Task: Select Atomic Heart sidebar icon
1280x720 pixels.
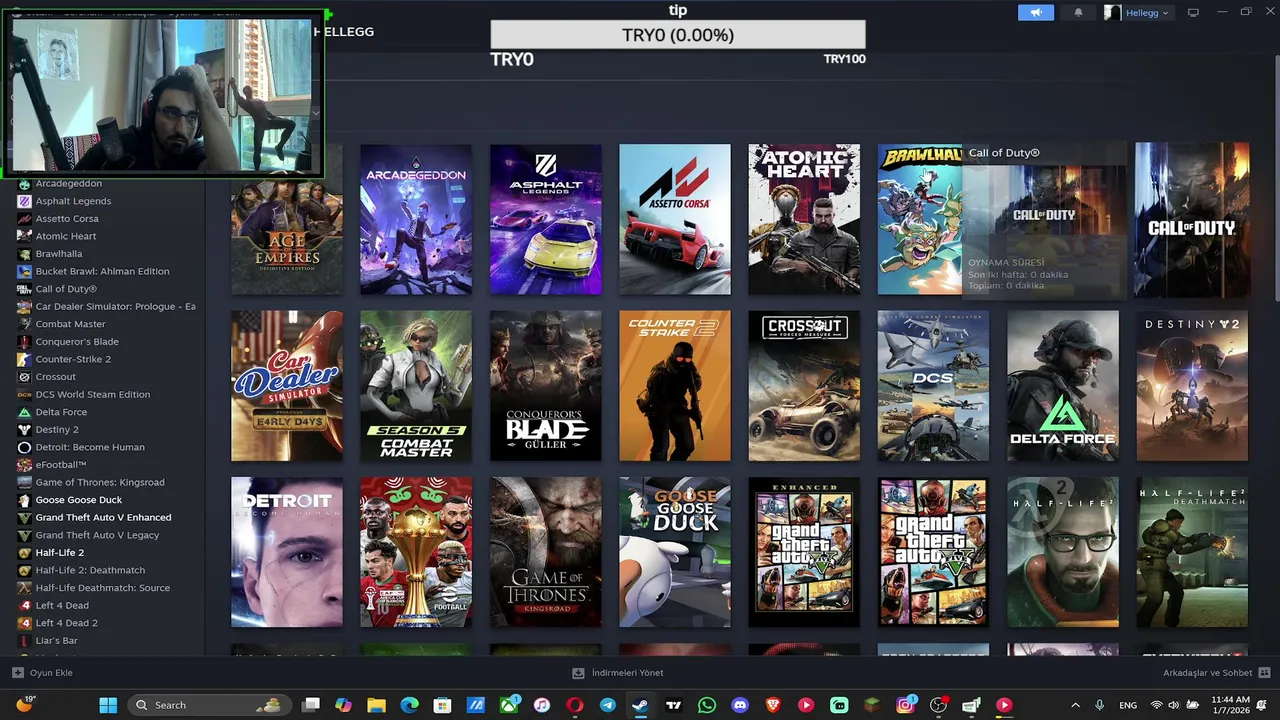Action: 24,236
